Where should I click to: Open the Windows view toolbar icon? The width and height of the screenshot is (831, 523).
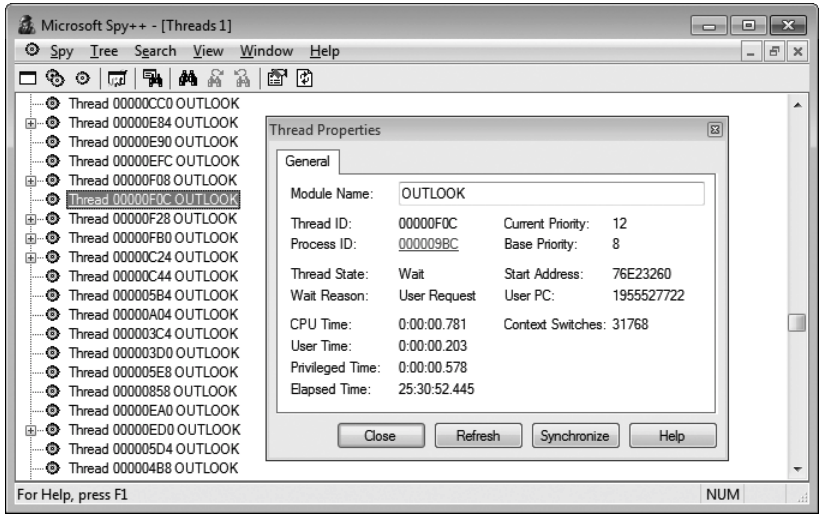coord(28,79)
